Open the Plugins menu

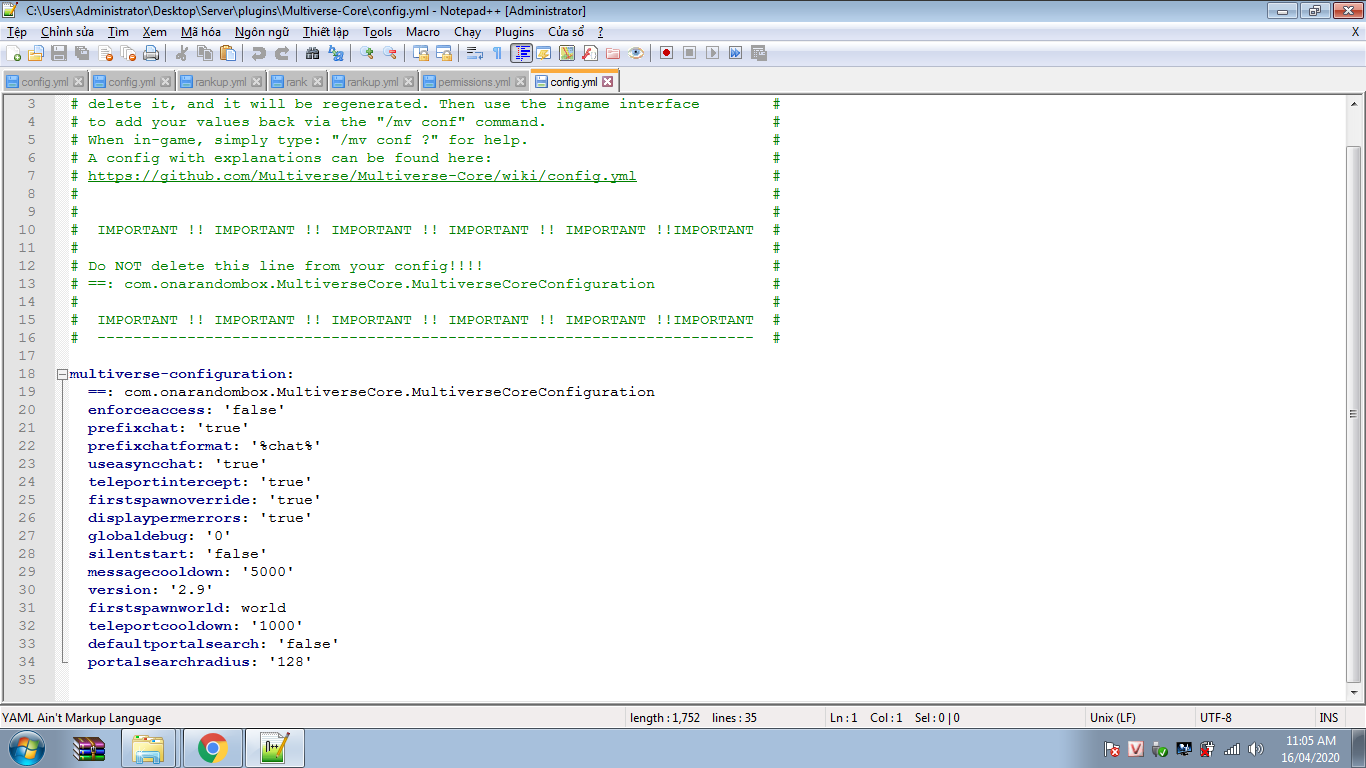[515, 32]
